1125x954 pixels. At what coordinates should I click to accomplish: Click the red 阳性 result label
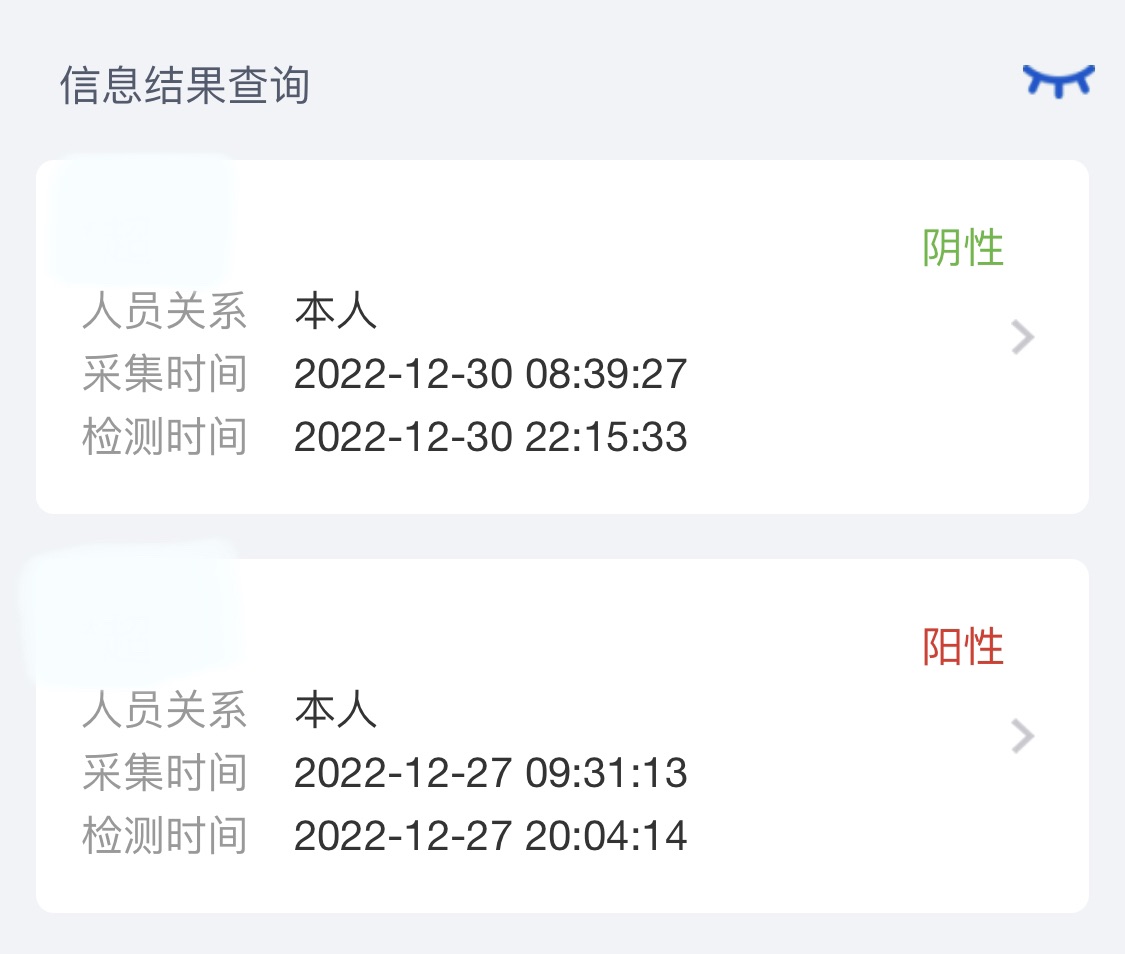click(962, 647)
